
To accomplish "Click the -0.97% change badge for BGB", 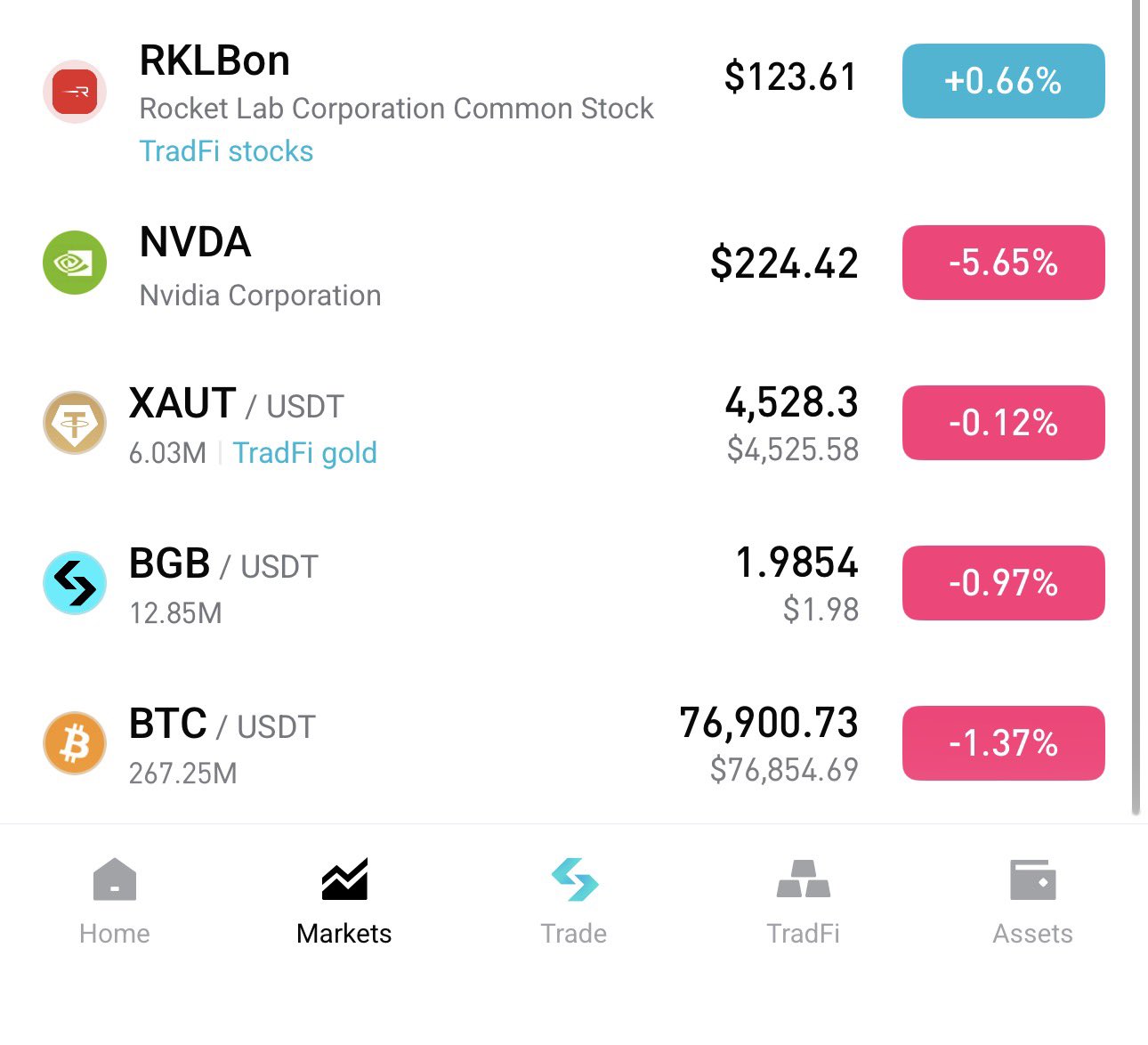I will pos(1004,583).
